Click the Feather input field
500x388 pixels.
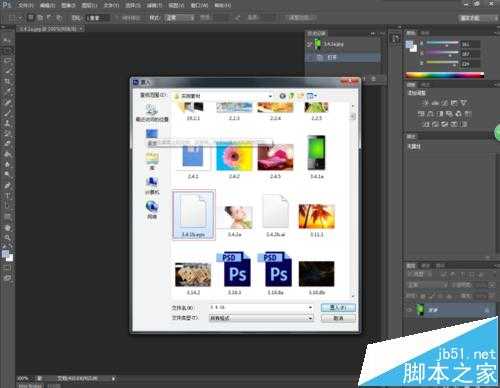(97, 18)
